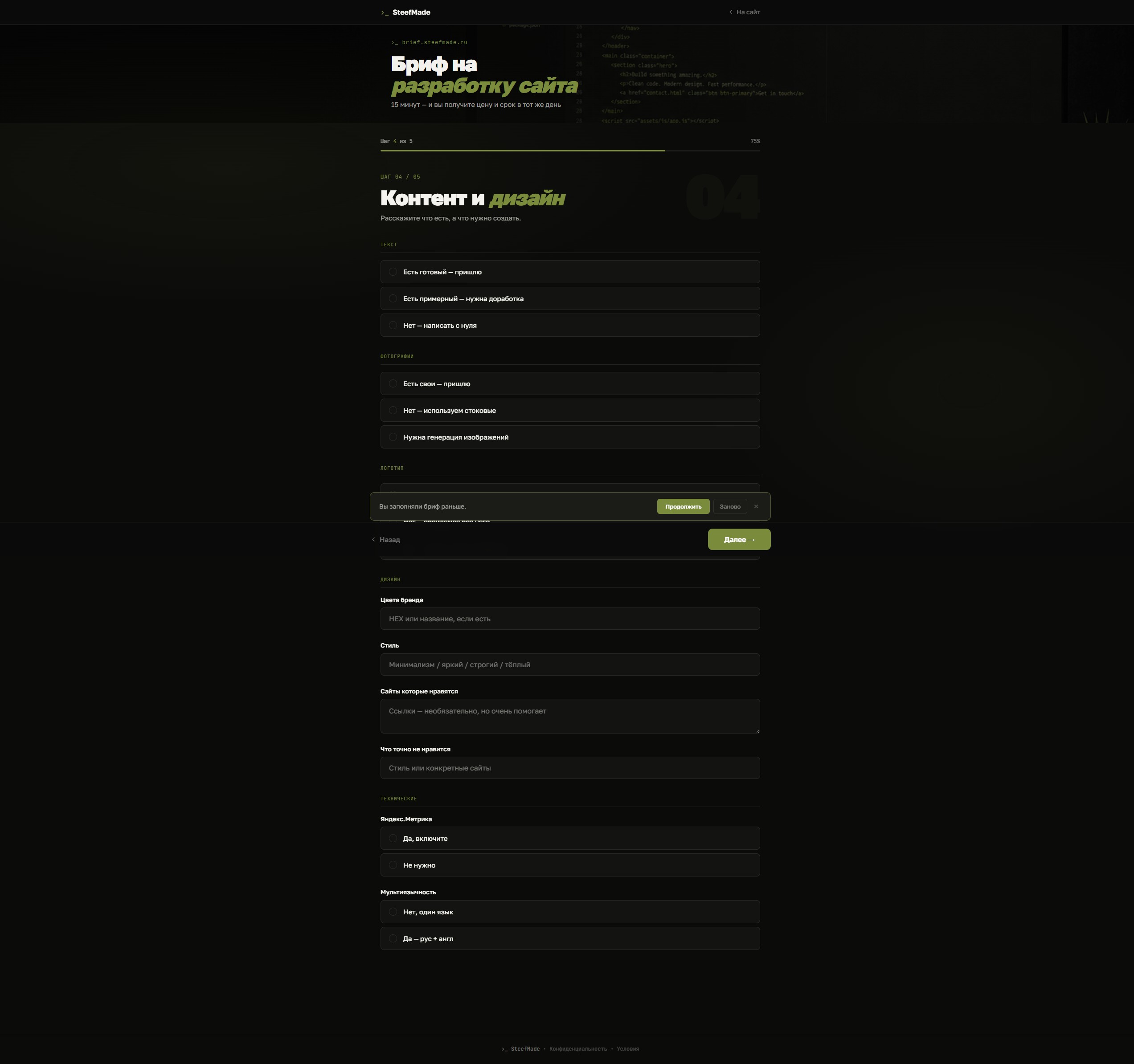This screenshot has width=1134, height=1064.
Task: Click the 'ТЕКСТ' section heading
Action: [389, 245]
